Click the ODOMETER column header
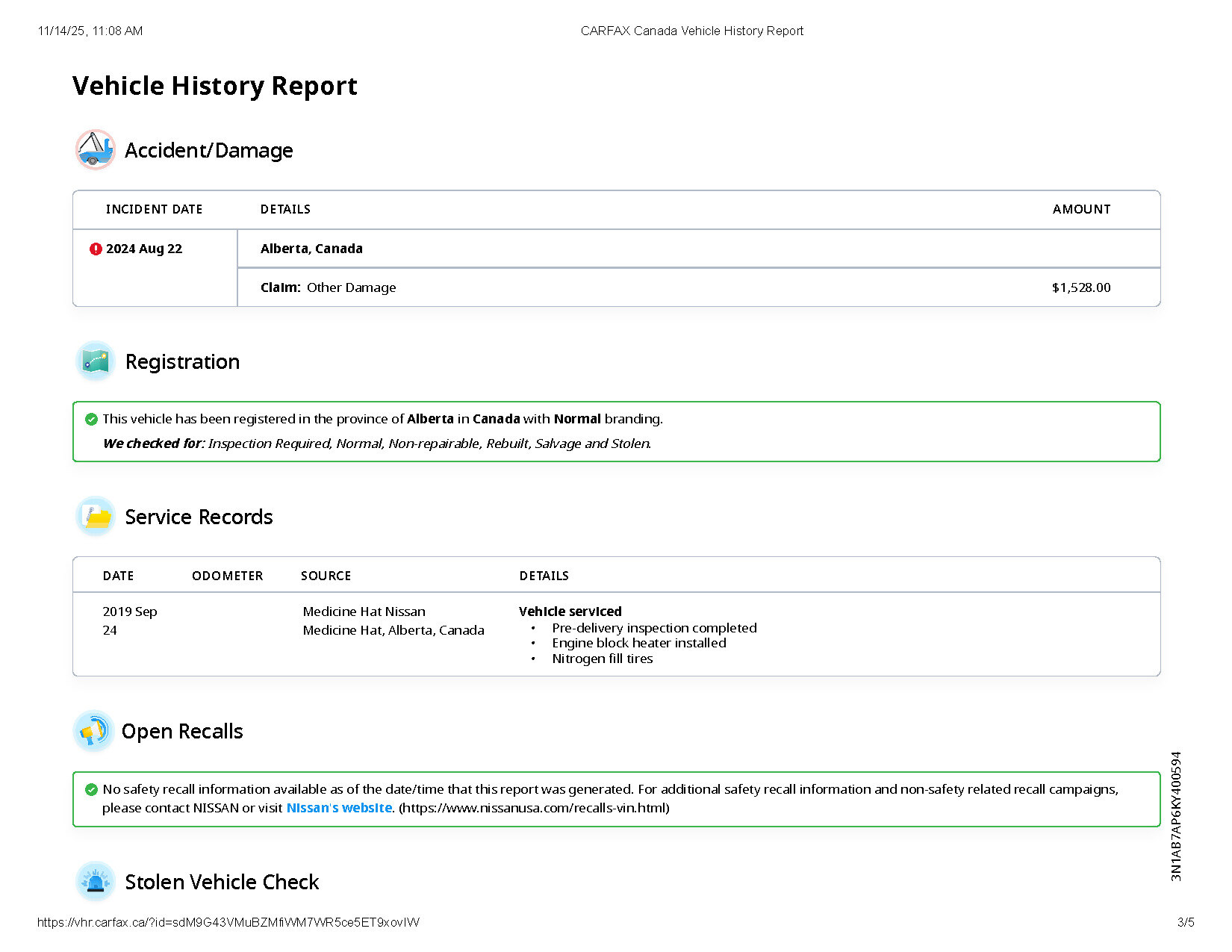1232x952 pixels. point(227,576)
